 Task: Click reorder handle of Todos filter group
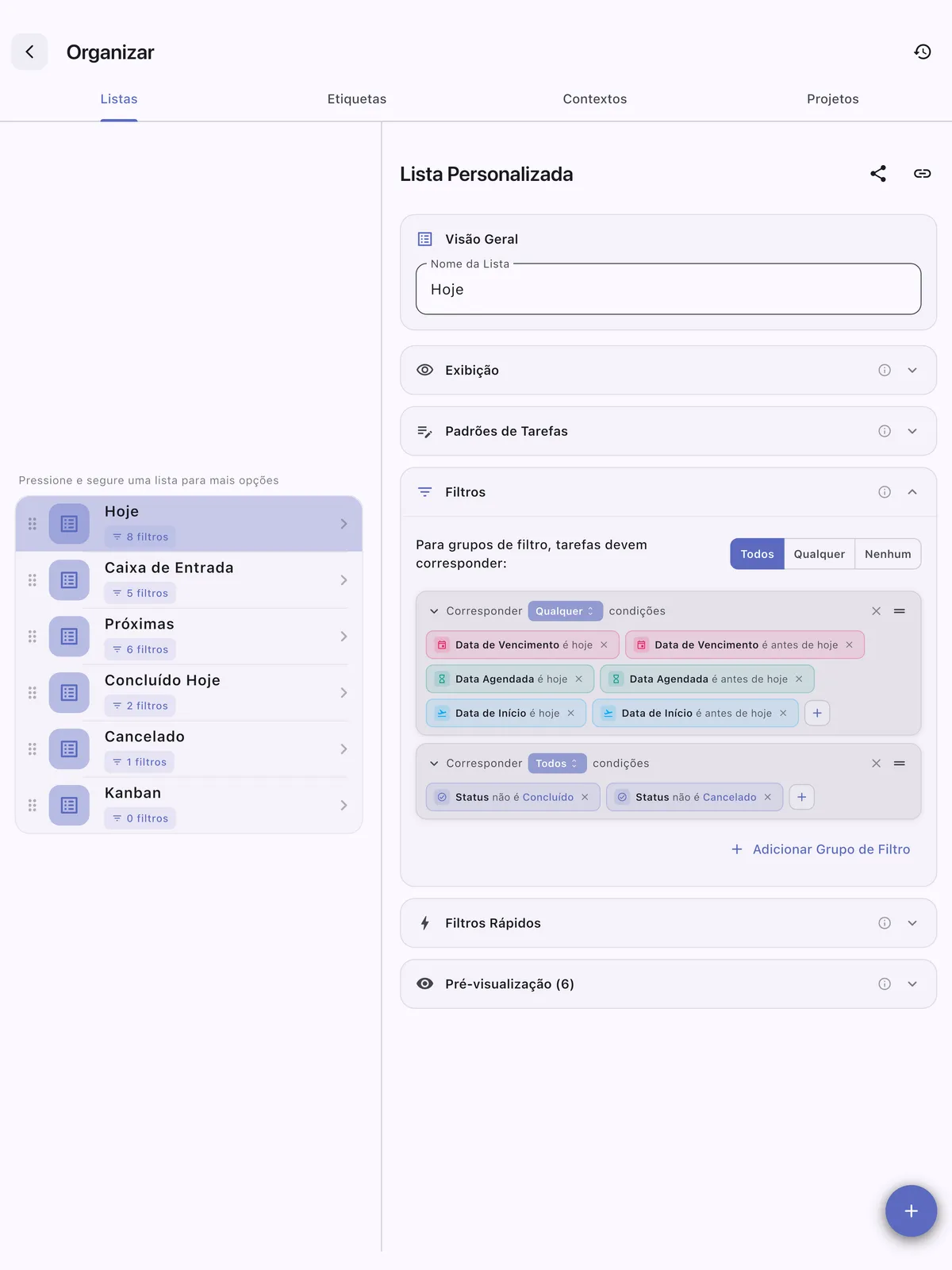click(x=900, y=764)
